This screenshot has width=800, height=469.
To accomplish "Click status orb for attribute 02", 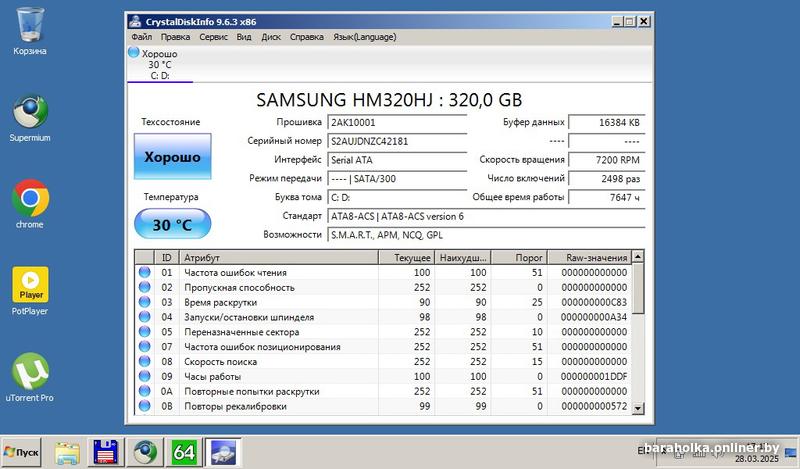I will [x=144, y=287].
